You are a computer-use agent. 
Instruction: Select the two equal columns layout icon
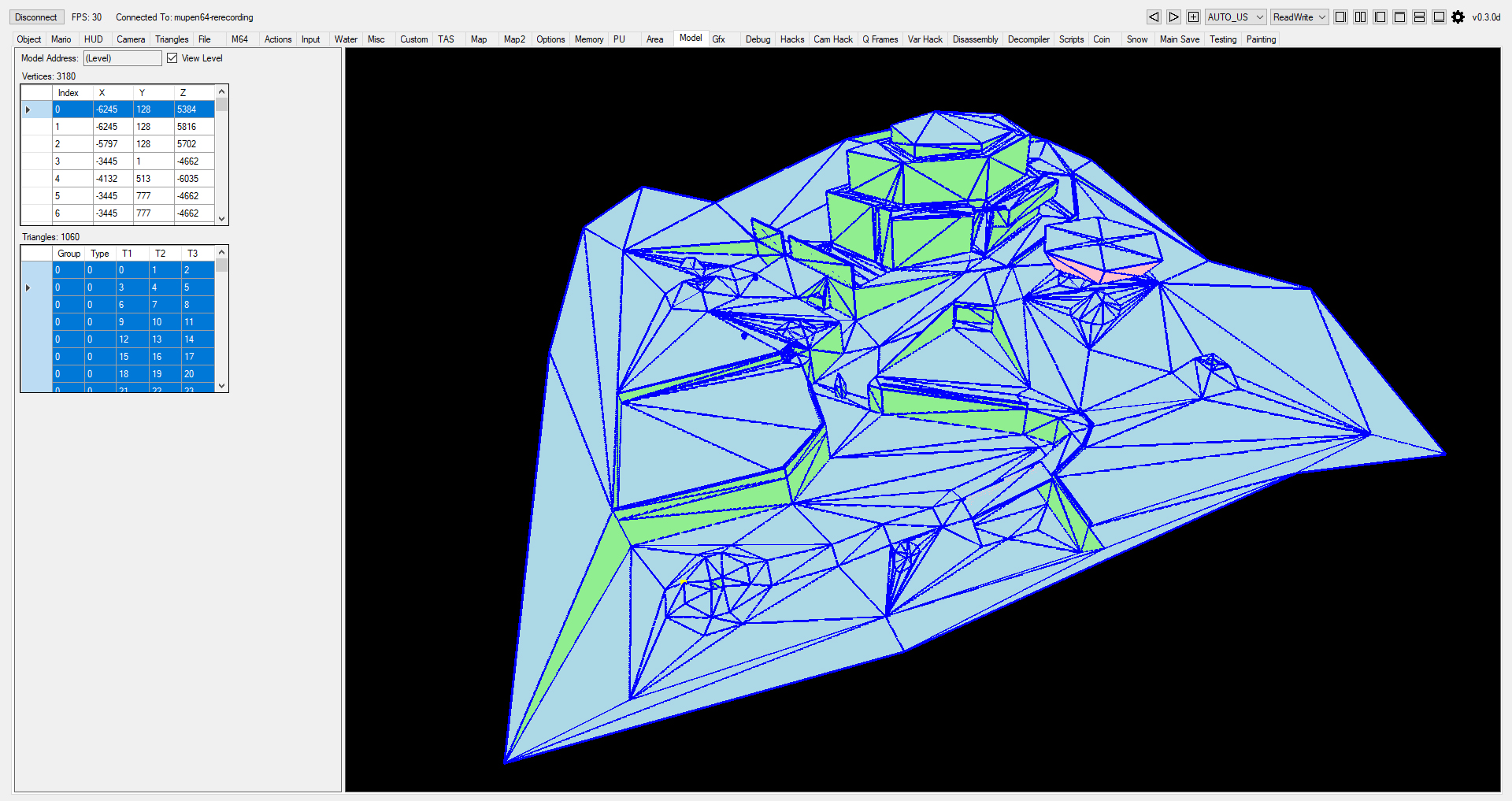[1360, 17]
